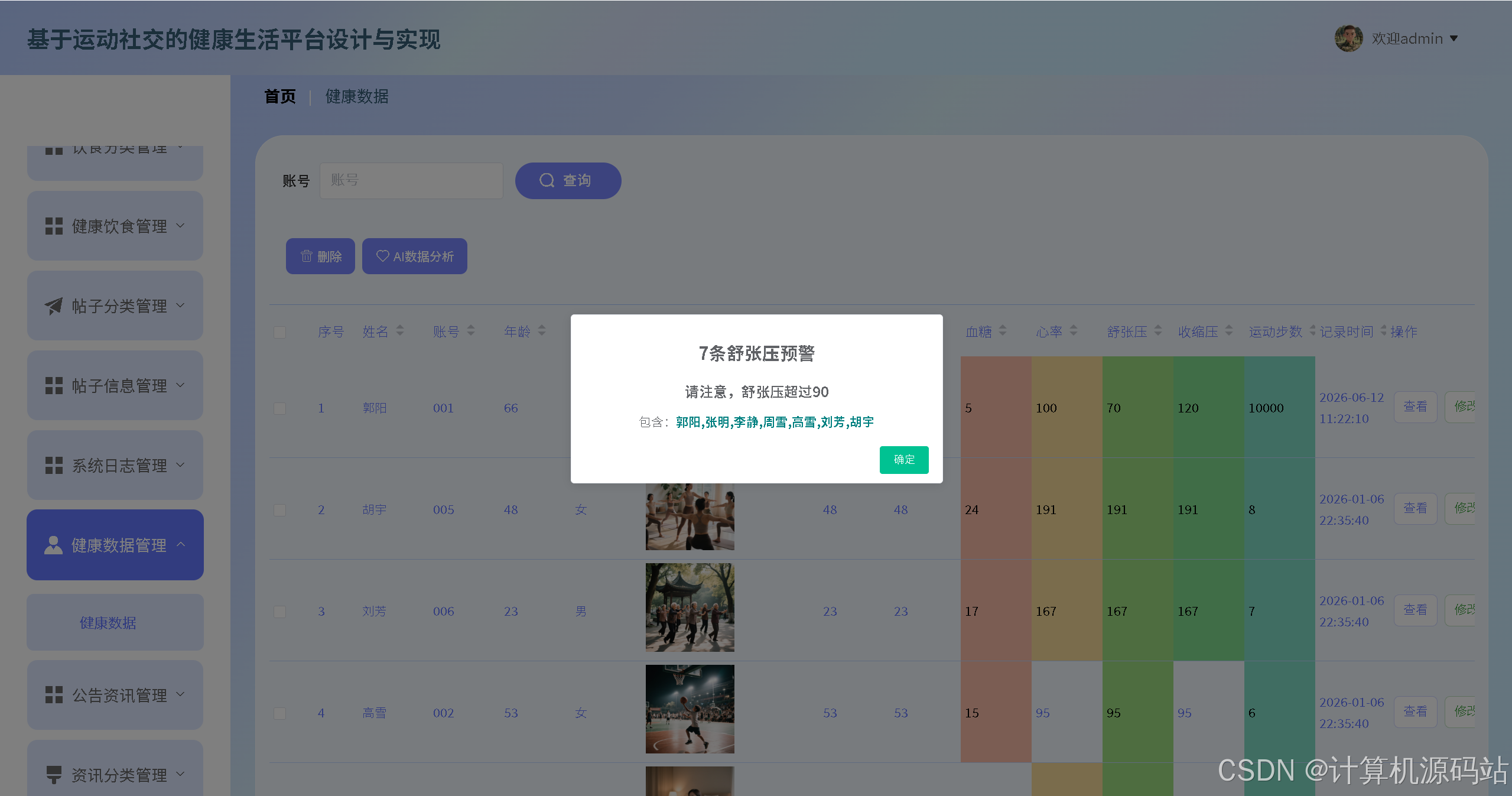Viewport: 1512px width, 796px height.
Task: Sort by 记录时间 column arrows
Action: coord(1383,331)
